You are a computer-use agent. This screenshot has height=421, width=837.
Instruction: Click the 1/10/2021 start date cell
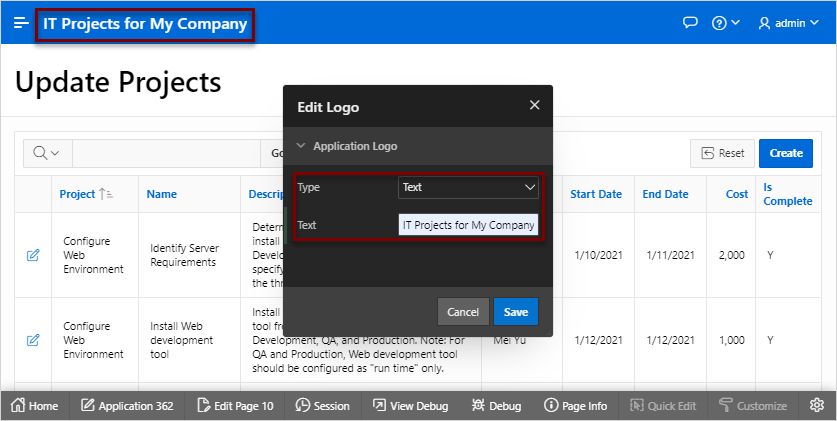(x=598, y=255)
